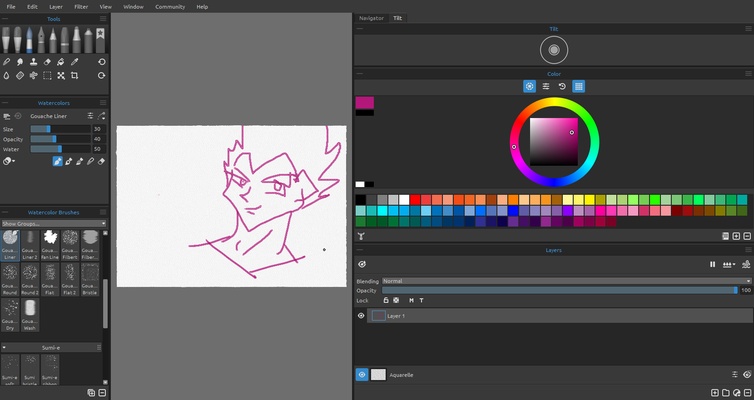Duplicate brush preset in Watercolor Brushes panel
The height and width of the screenshot is (400, 754).
coord(91,393)
